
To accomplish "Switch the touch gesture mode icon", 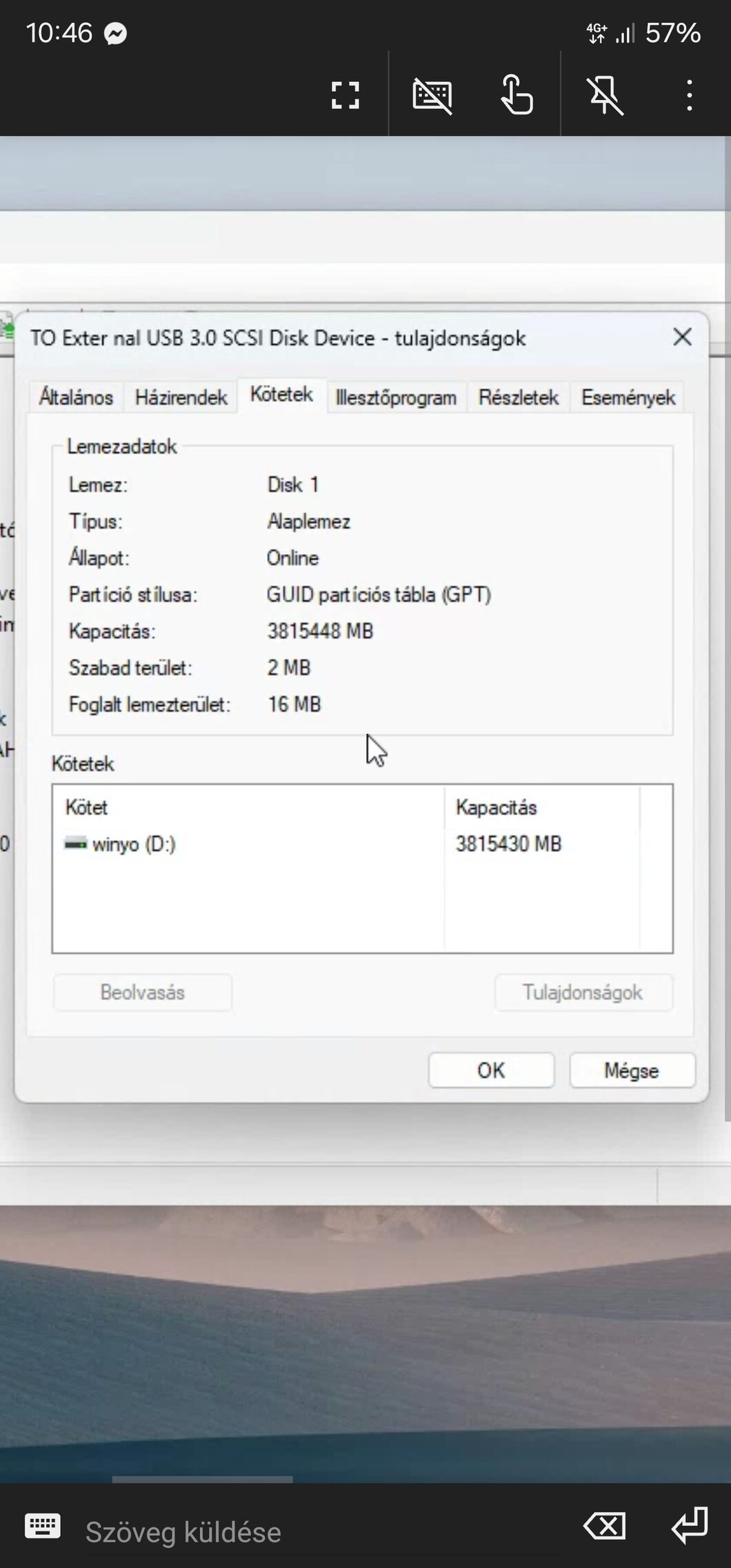I will pyautogui.click(x=517, y=95).
